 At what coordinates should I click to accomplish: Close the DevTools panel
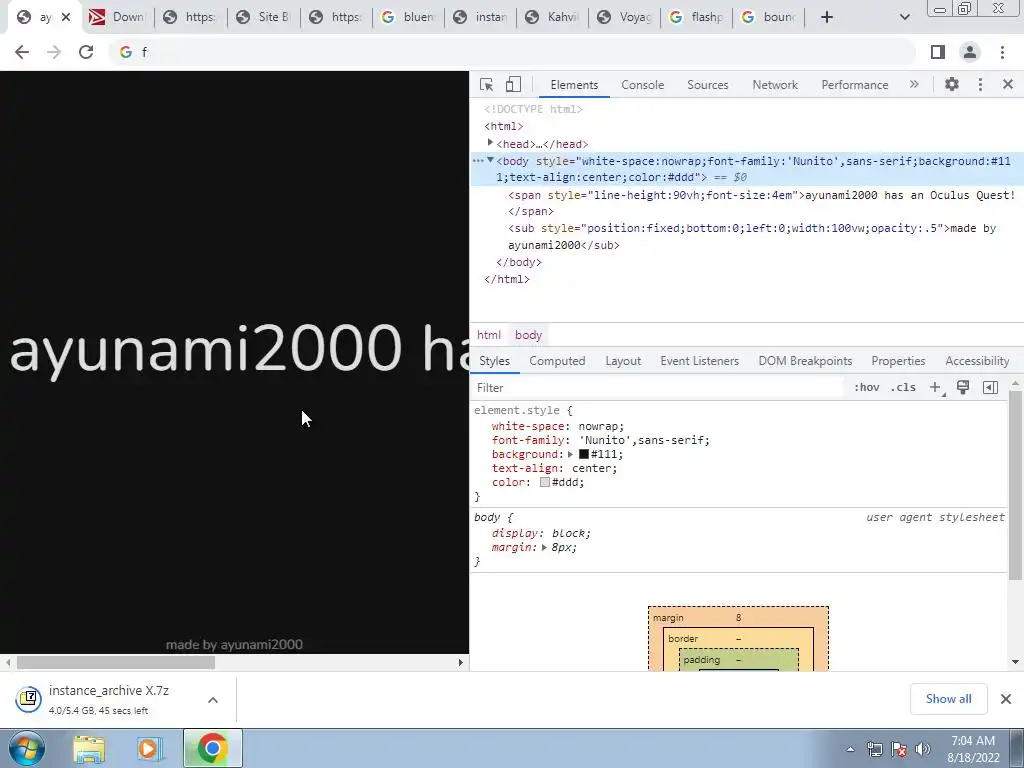coord(1008,84)
